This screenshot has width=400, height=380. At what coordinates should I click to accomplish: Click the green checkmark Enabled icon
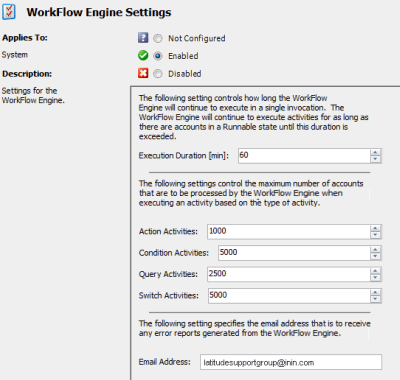pyautogui.click(x=143, y=55)
